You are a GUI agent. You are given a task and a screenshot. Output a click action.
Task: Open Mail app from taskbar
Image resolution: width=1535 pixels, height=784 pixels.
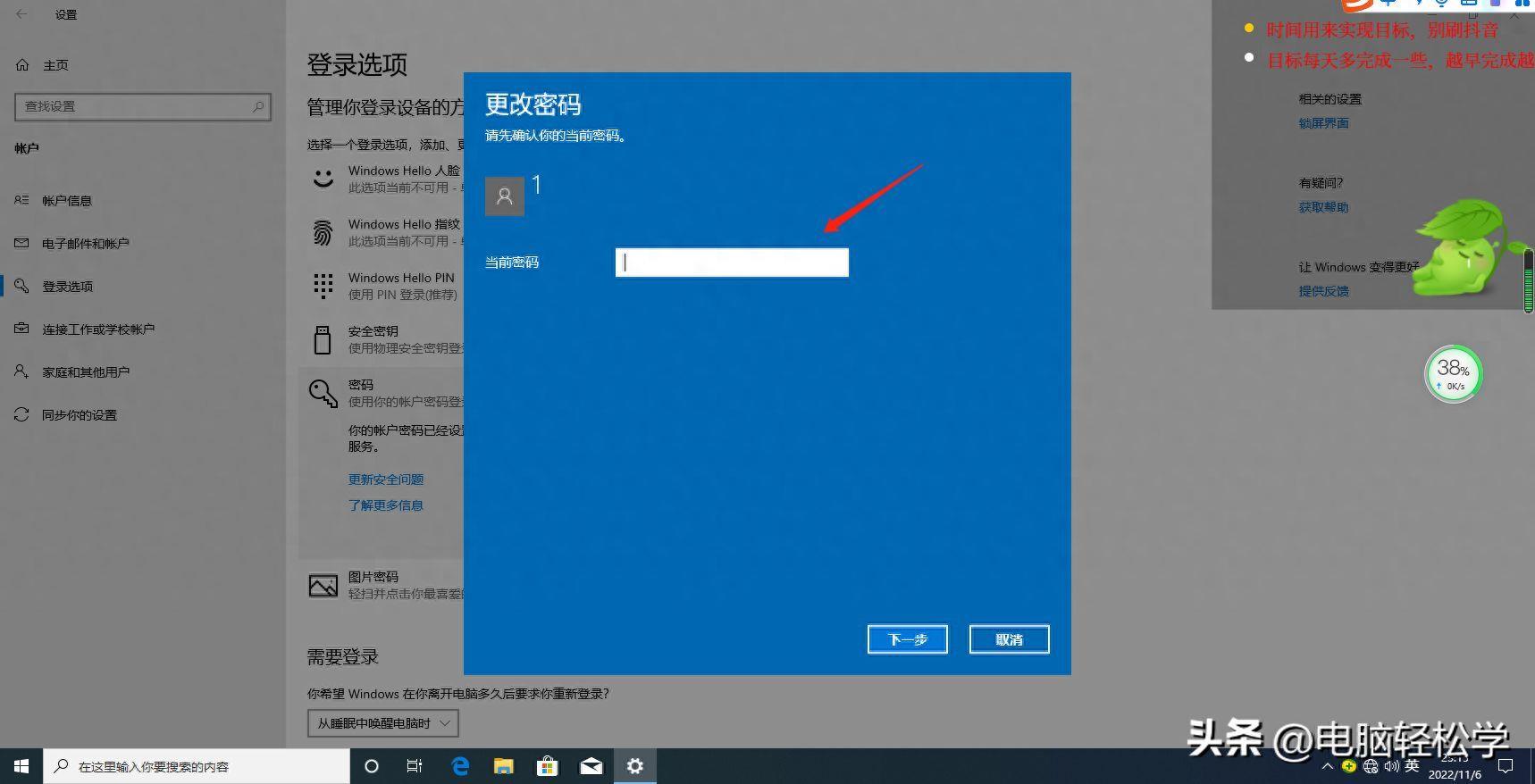click(591, 766)
